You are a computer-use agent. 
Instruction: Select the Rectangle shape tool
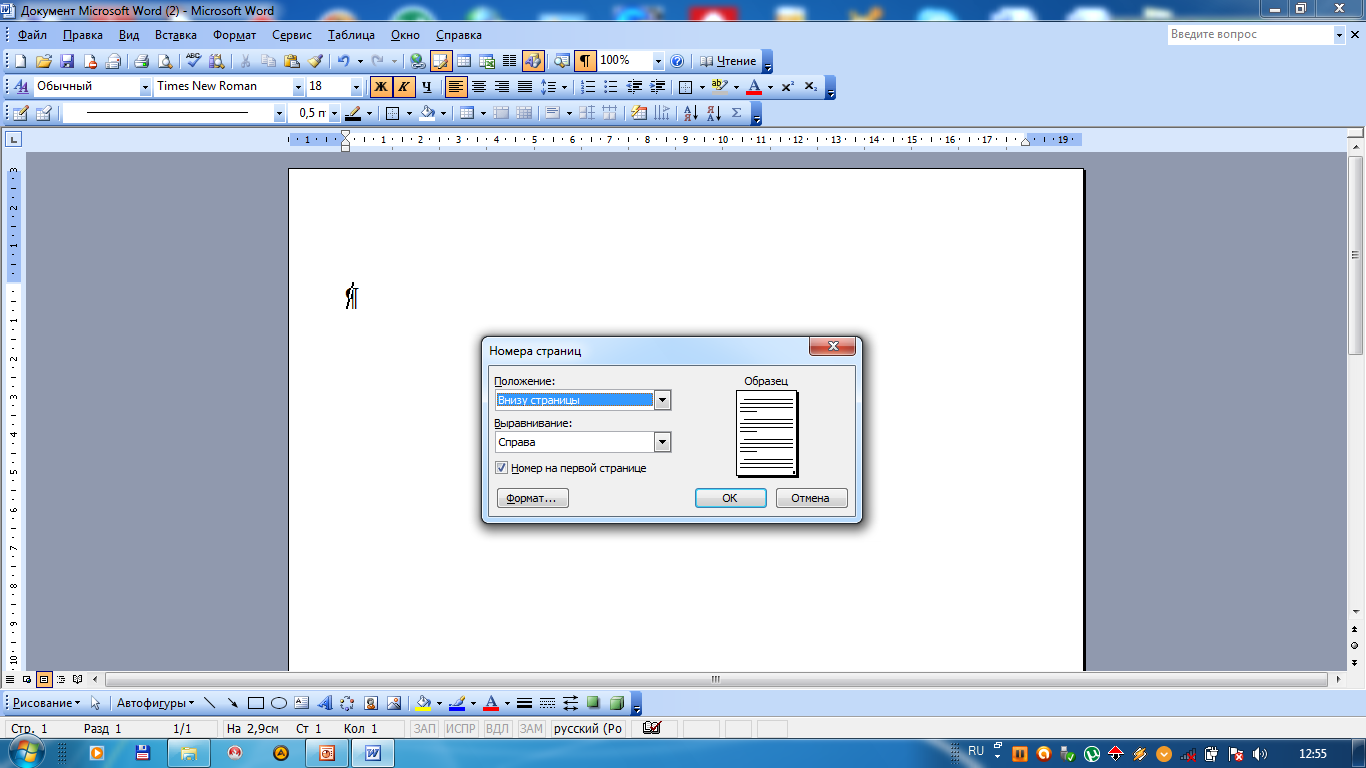pyautogui.click(x=256, y=703)
